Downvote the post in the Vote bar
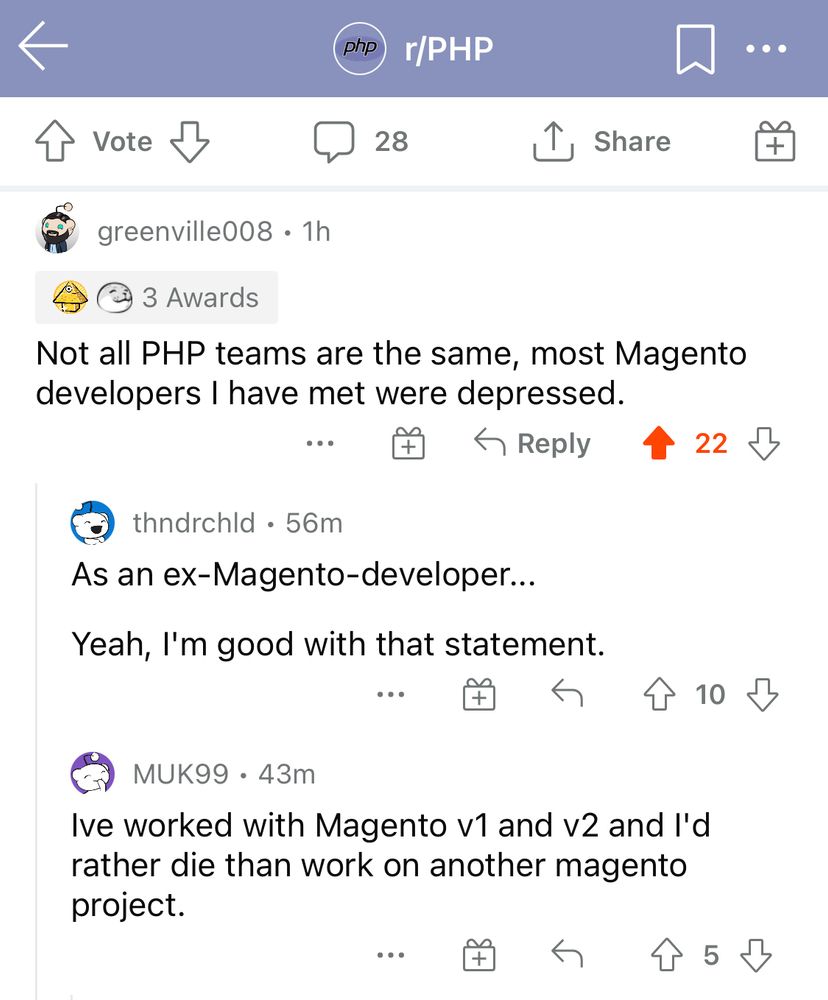 coord(189,142)
